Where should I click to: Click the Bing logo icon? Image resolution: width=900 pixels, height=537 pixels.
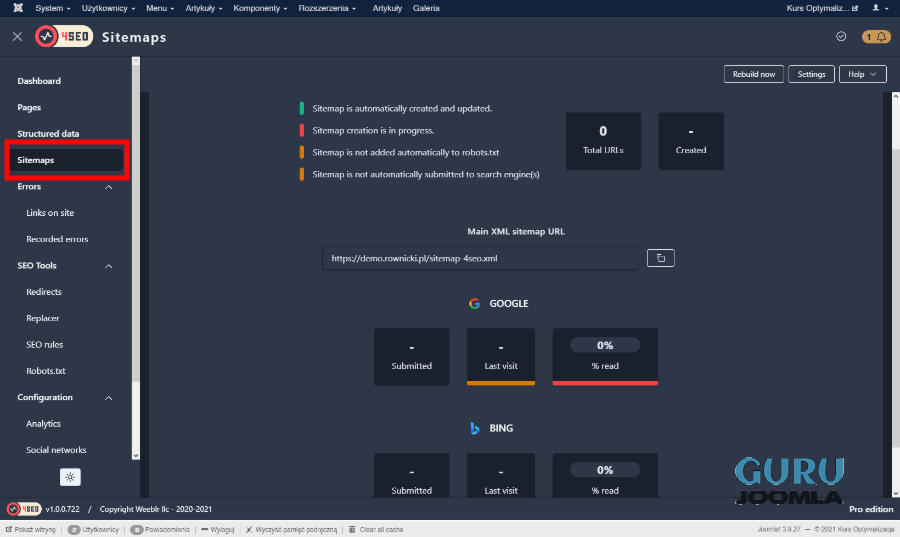coord(474,428)
